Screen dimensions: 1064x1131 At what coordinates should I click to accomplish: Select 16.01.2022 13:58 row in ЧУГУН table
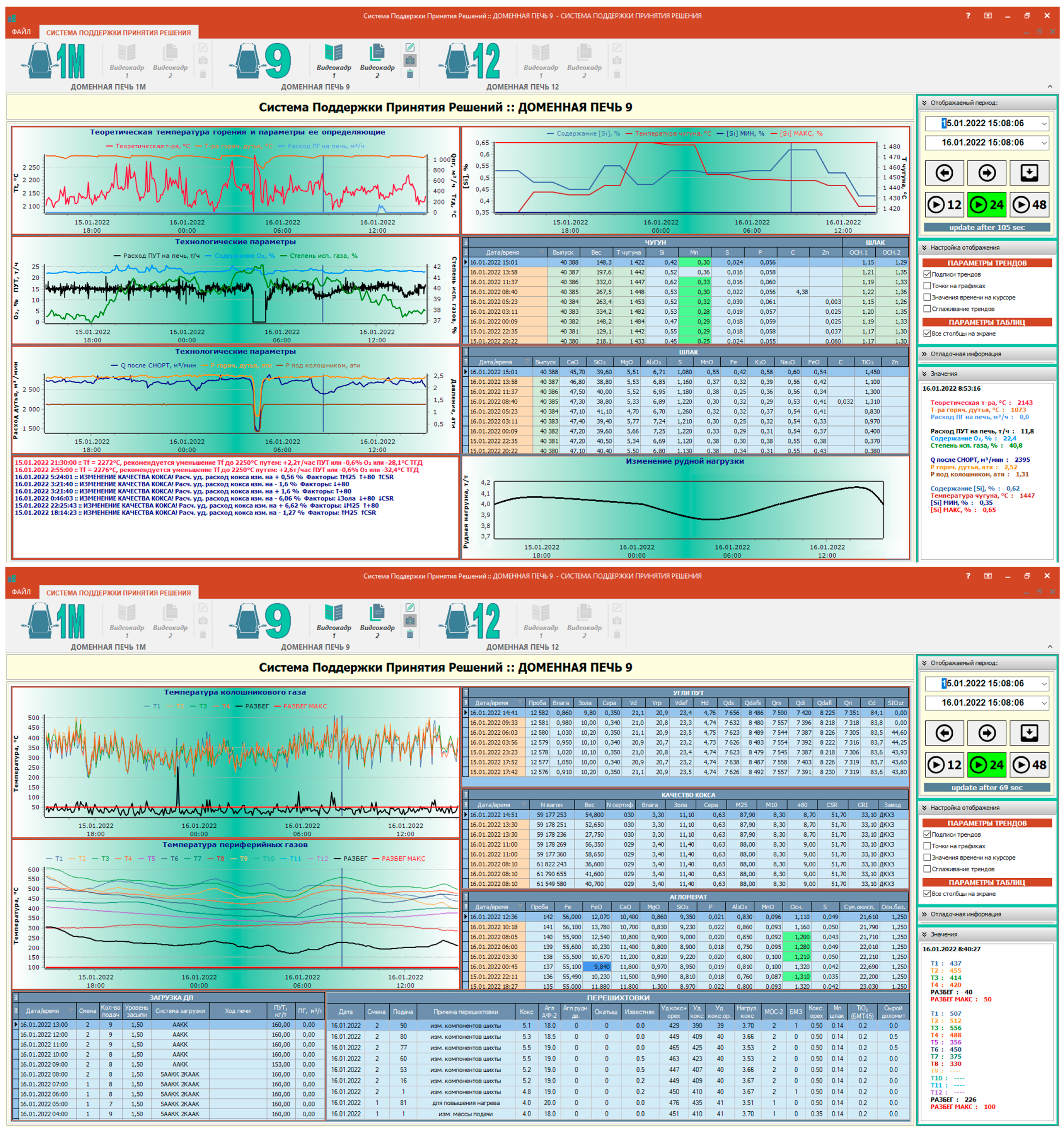point(494,273)
